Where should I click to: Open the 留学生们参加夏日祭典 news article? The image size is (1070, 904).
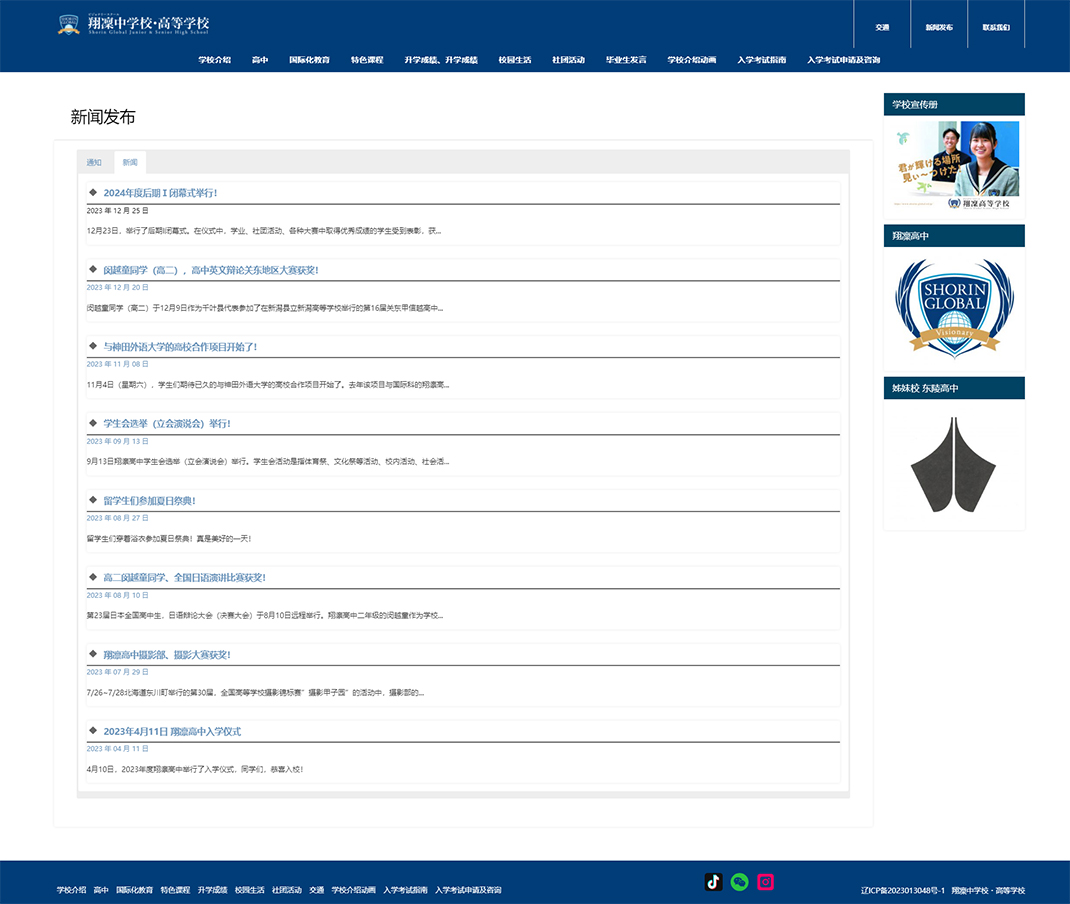pyautogui.click(x=149, y=501)
